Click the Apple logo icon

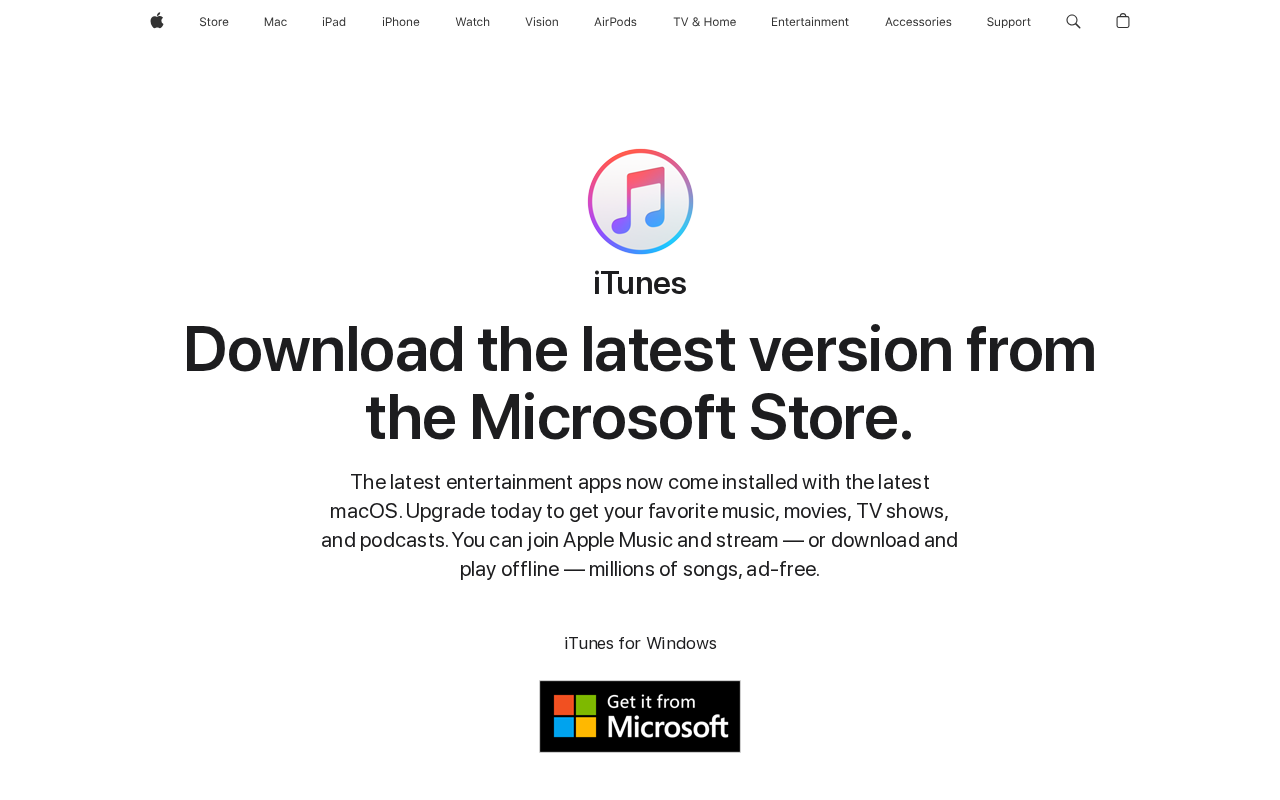click(157, 21)
